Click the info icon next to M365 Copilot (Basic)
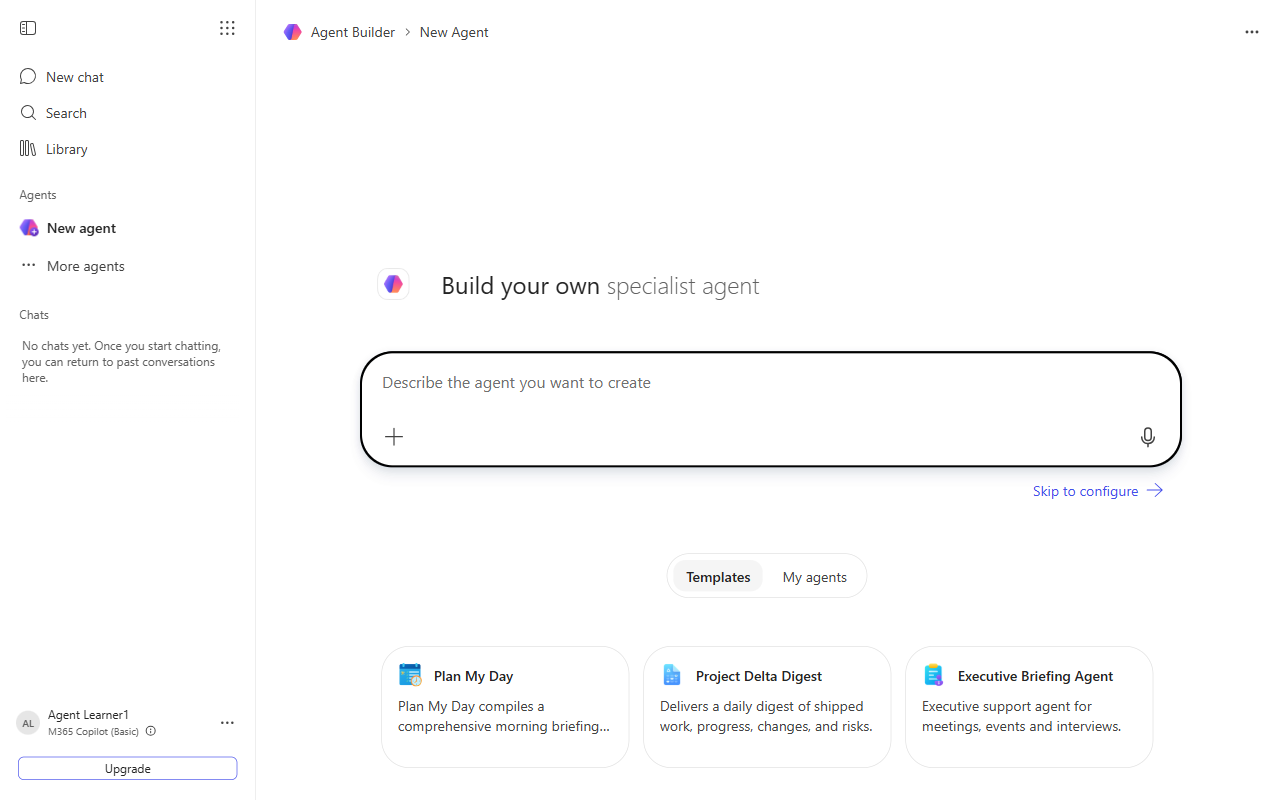Viewport: 1280px width, 800px height. coord(151,731)
